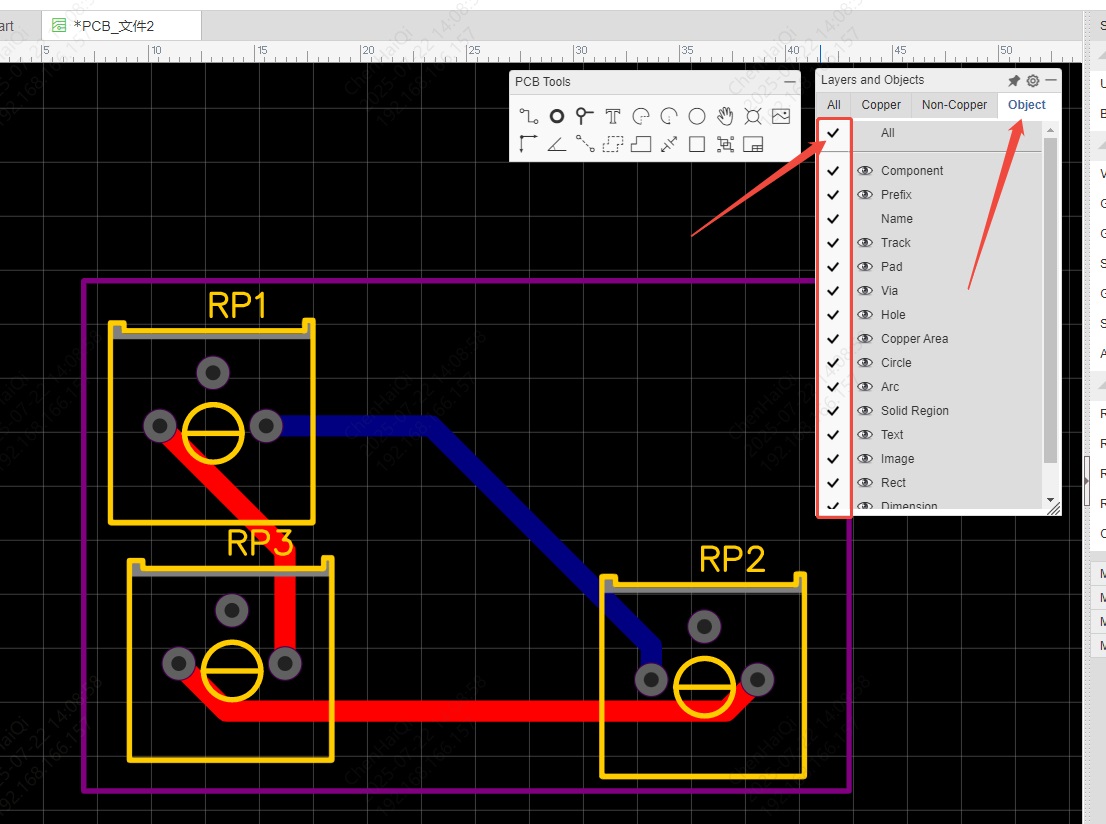Viewport: 1106px width, 824px height.
Task: Switch to the Copper tab
Action: point(881,105)
